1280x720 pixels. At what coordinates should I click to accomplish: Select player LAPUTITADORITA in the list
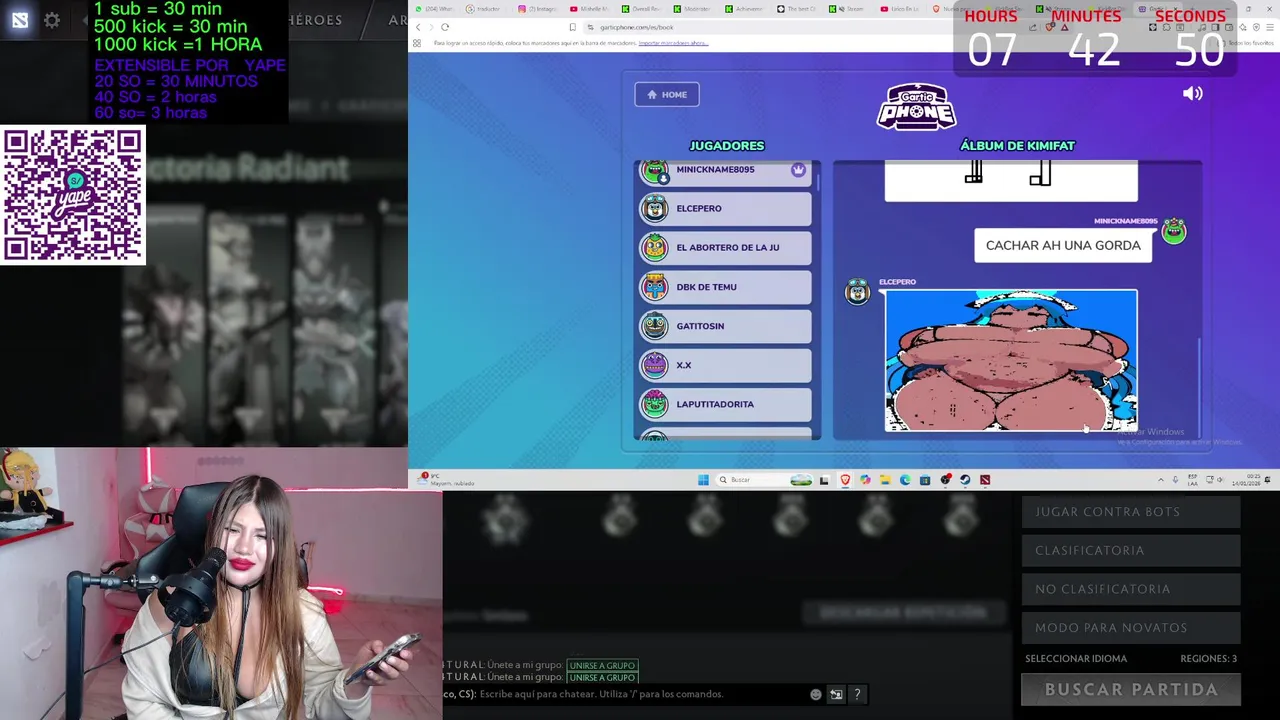(725, 404)
